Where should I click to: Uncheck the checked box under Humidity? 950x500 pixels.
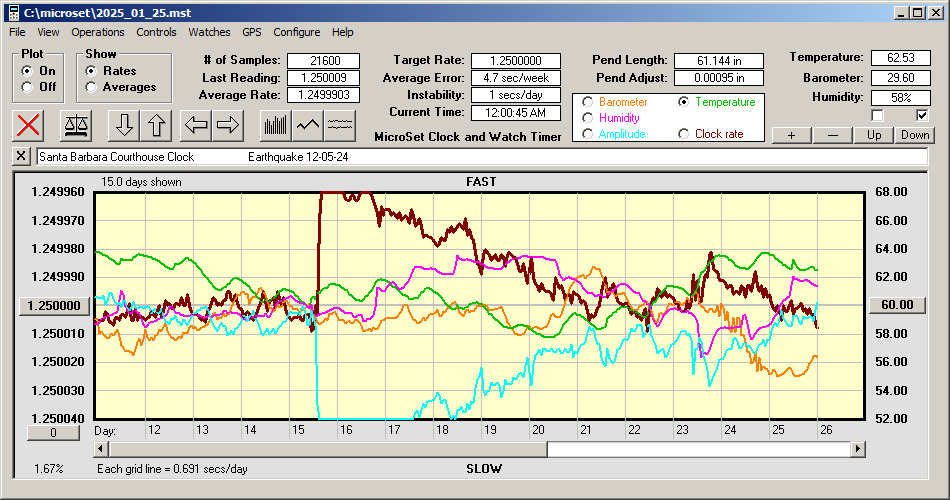coord(922,115)
